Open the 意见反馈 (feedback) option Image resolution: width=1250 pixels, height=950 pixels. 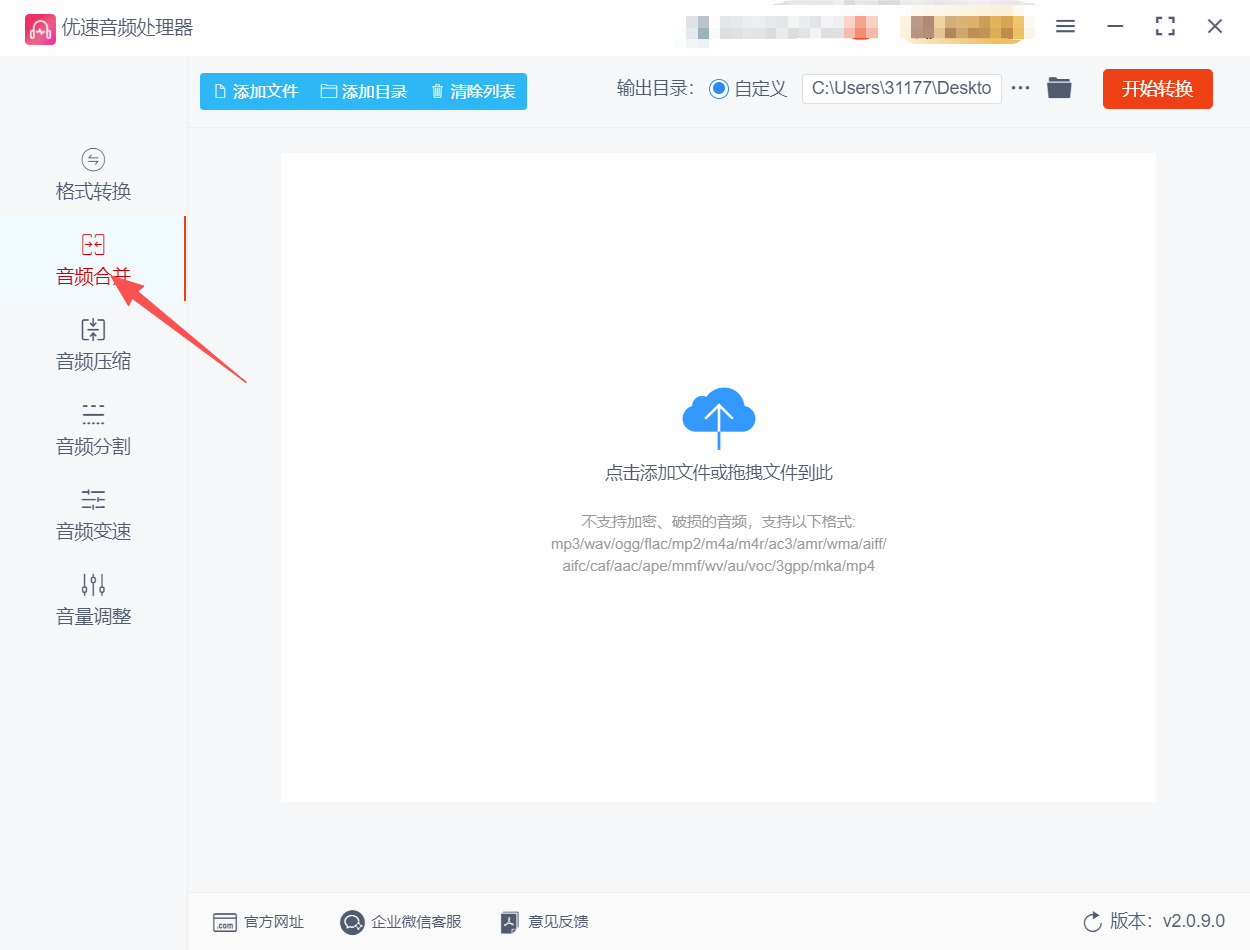(543, 922)
